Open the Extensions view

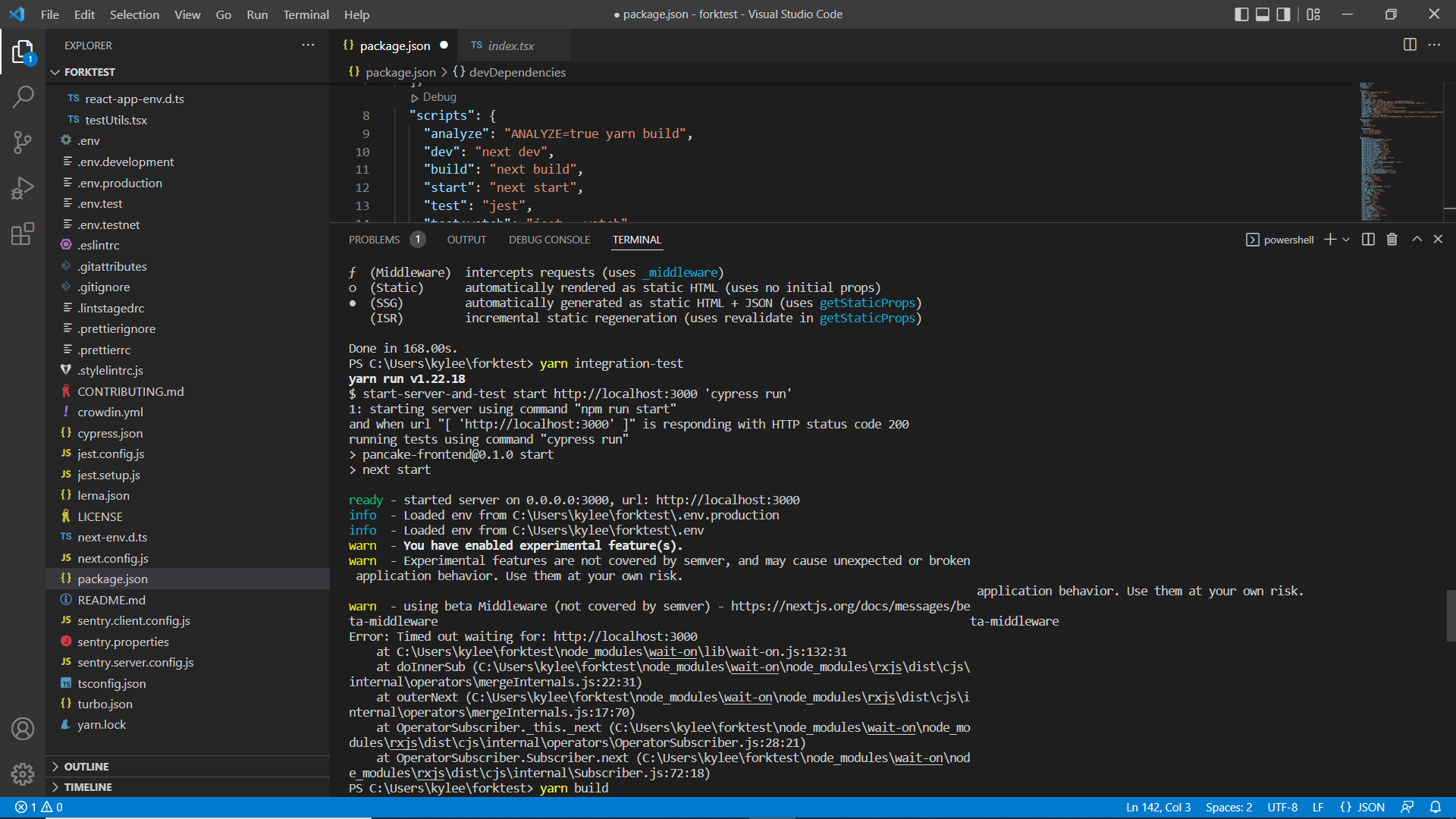24,234
